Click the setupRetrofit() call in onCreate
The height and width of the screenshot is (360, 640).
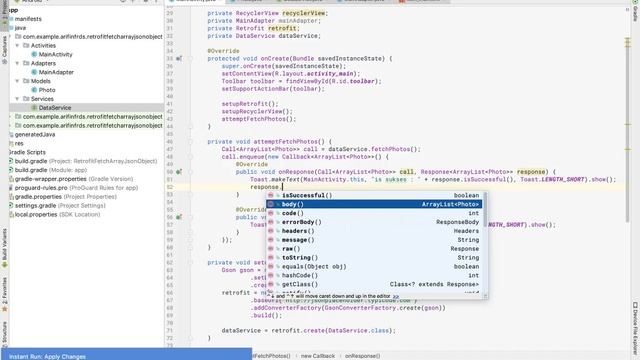[250, 104]
